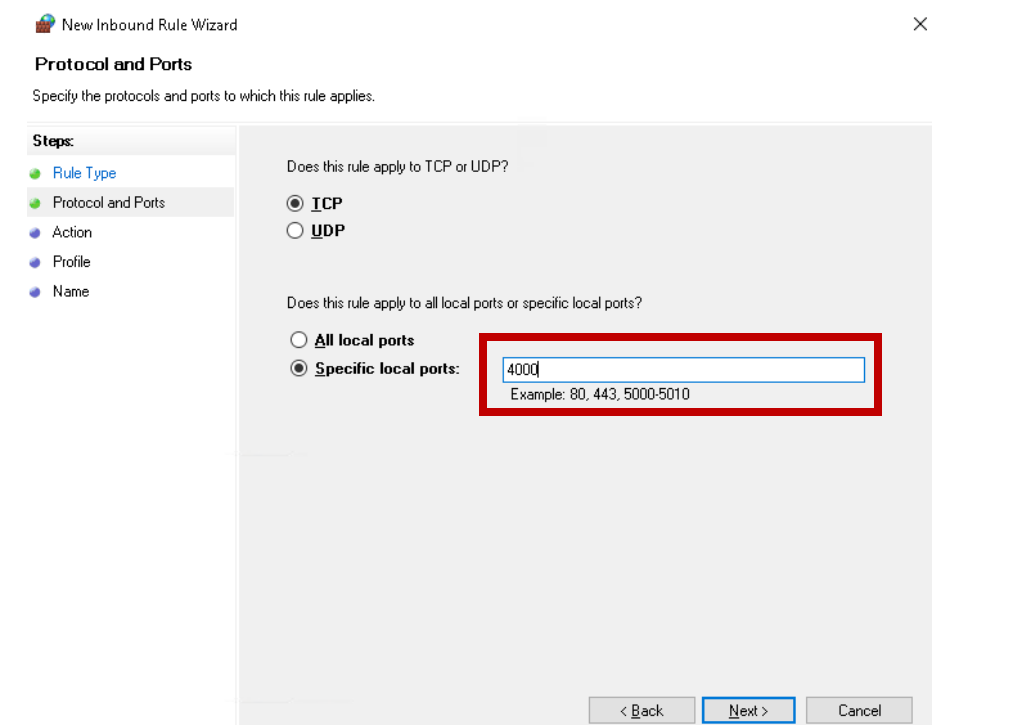The width and height of the screenshot is (1025, 725).
Task: Select the Profile step in sidebar
Action: [x=72, y=261]
